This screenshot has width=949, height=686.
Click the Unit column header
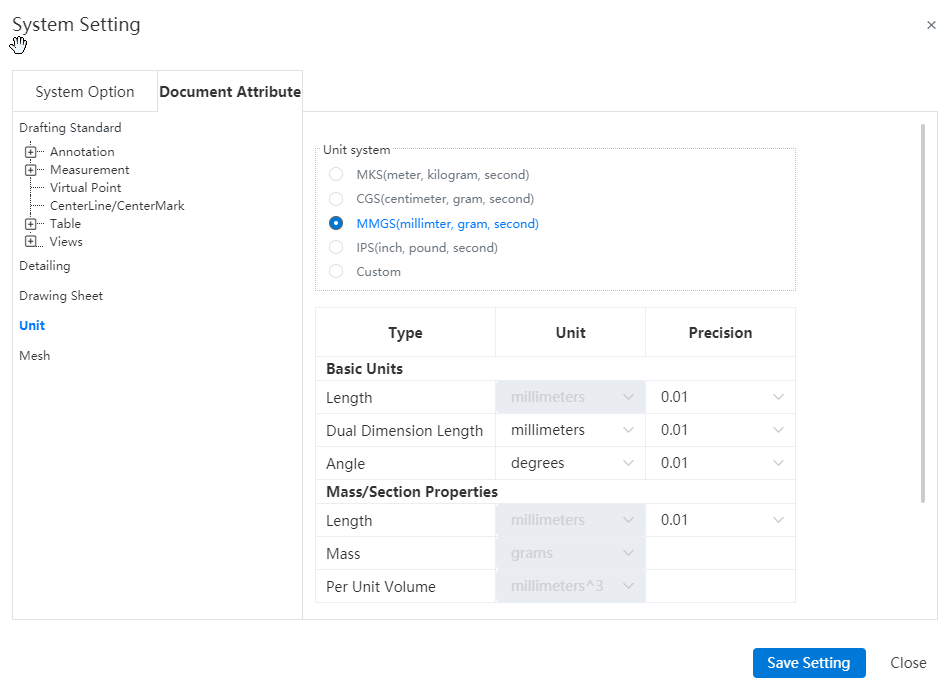tap(570, 332)
